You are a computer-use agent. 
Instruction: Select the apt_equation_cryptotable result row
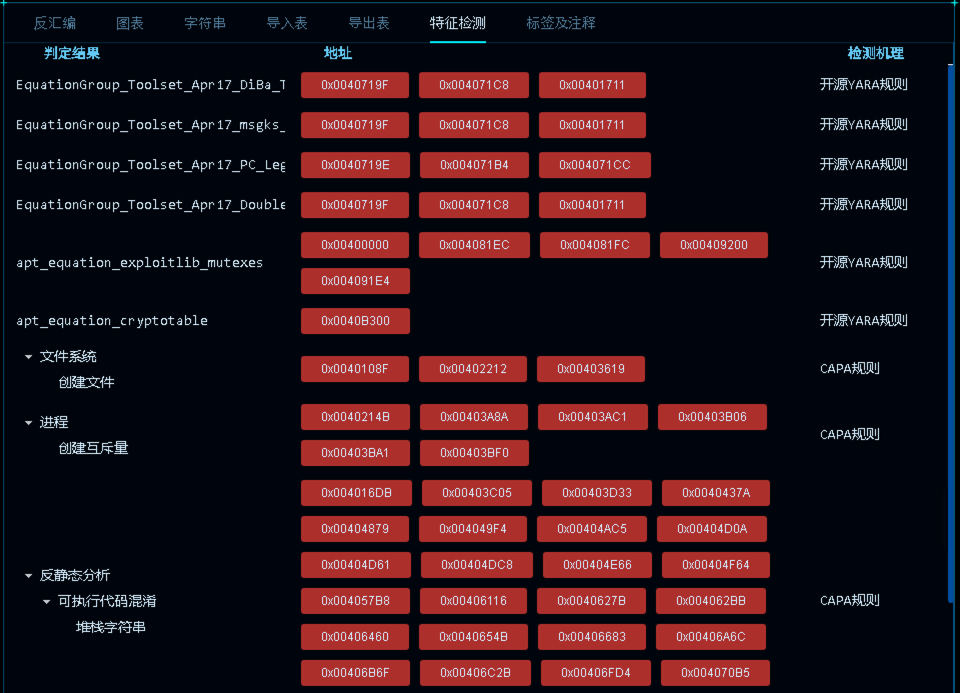(112, 321)
